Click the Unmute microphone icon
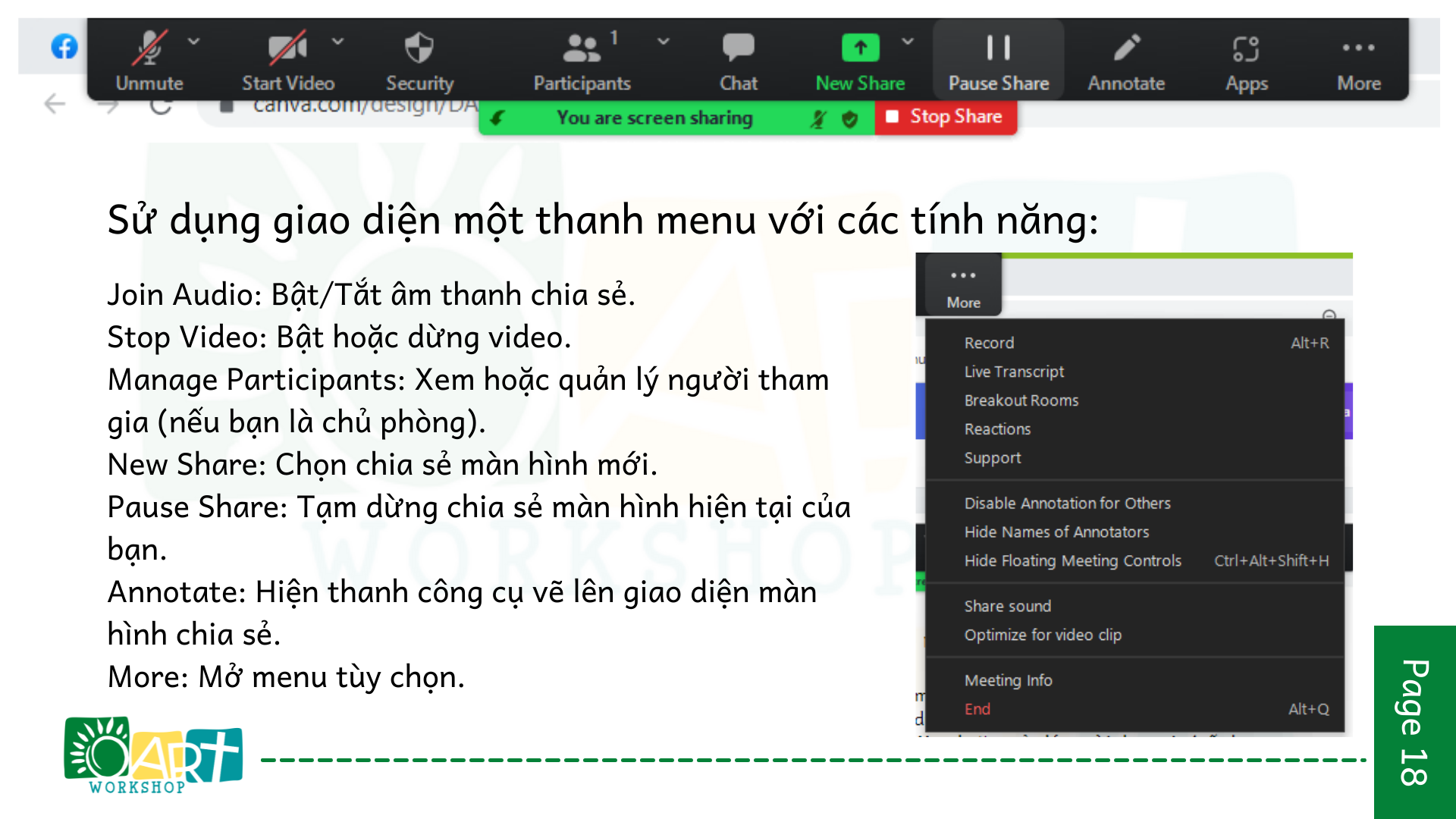Viewport: 1456px width, 819px height. [149, 49]
